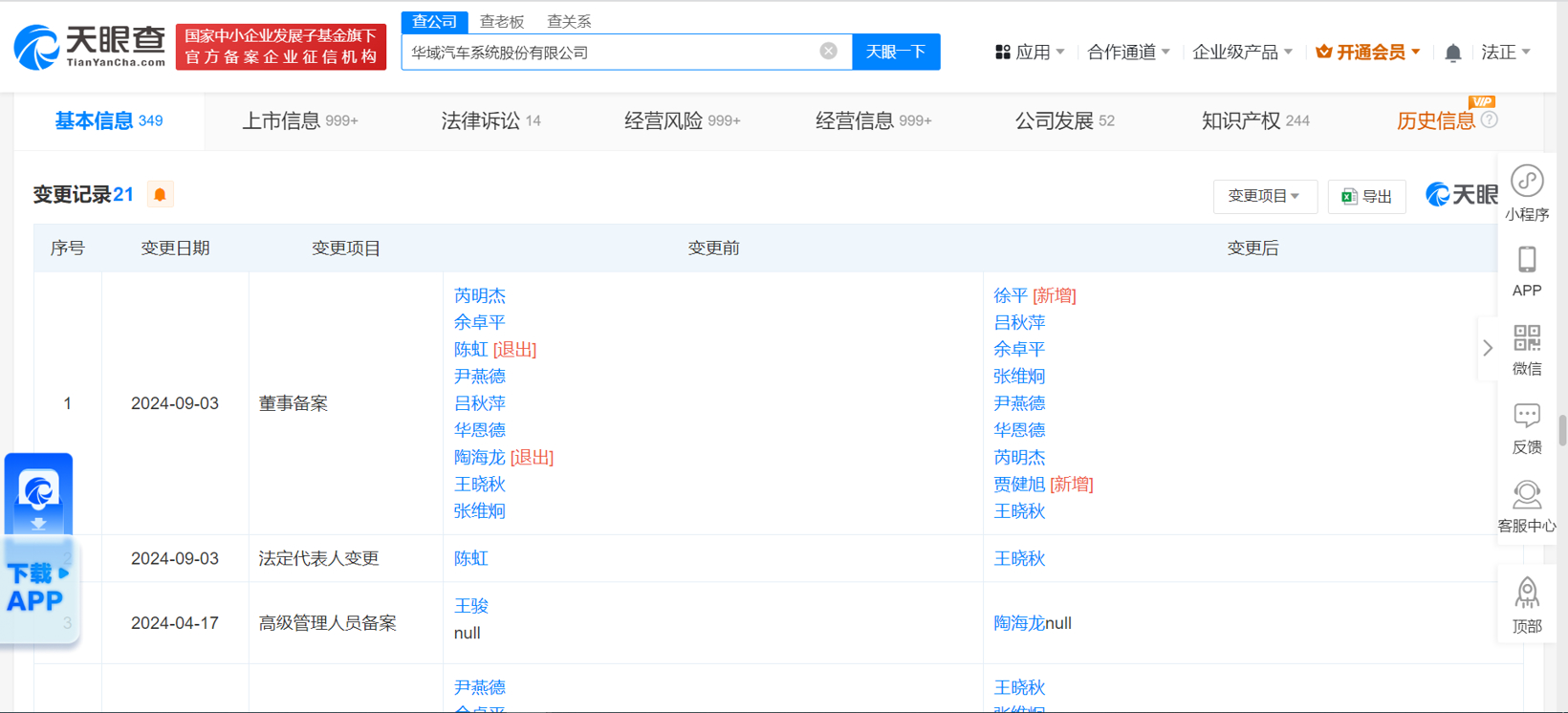The height and width of the screenshot is (713, 1568).
Task: Select the 查老板 search mode tab
Action: (x=501, y=21)
